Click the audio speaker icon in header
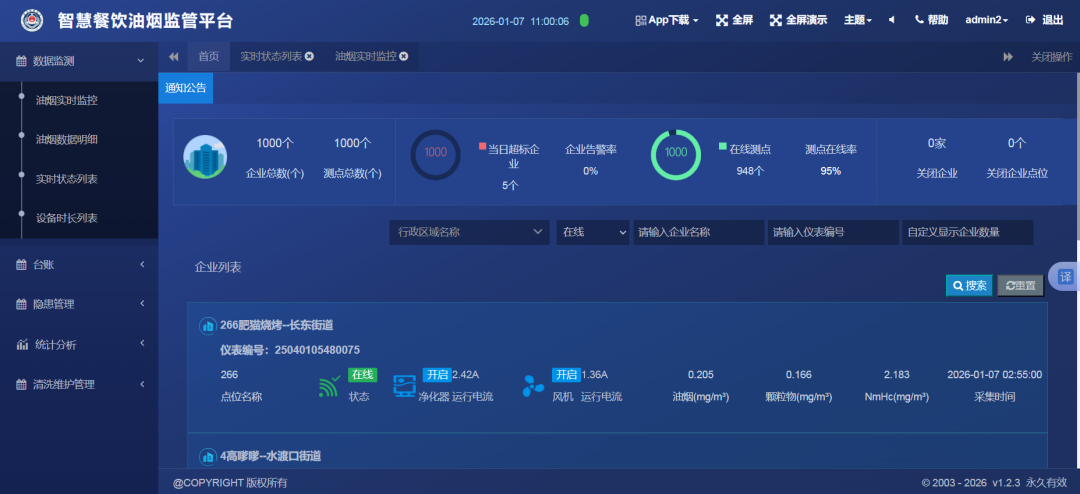This screenshot has height=494, width=1080. point(891,20)
